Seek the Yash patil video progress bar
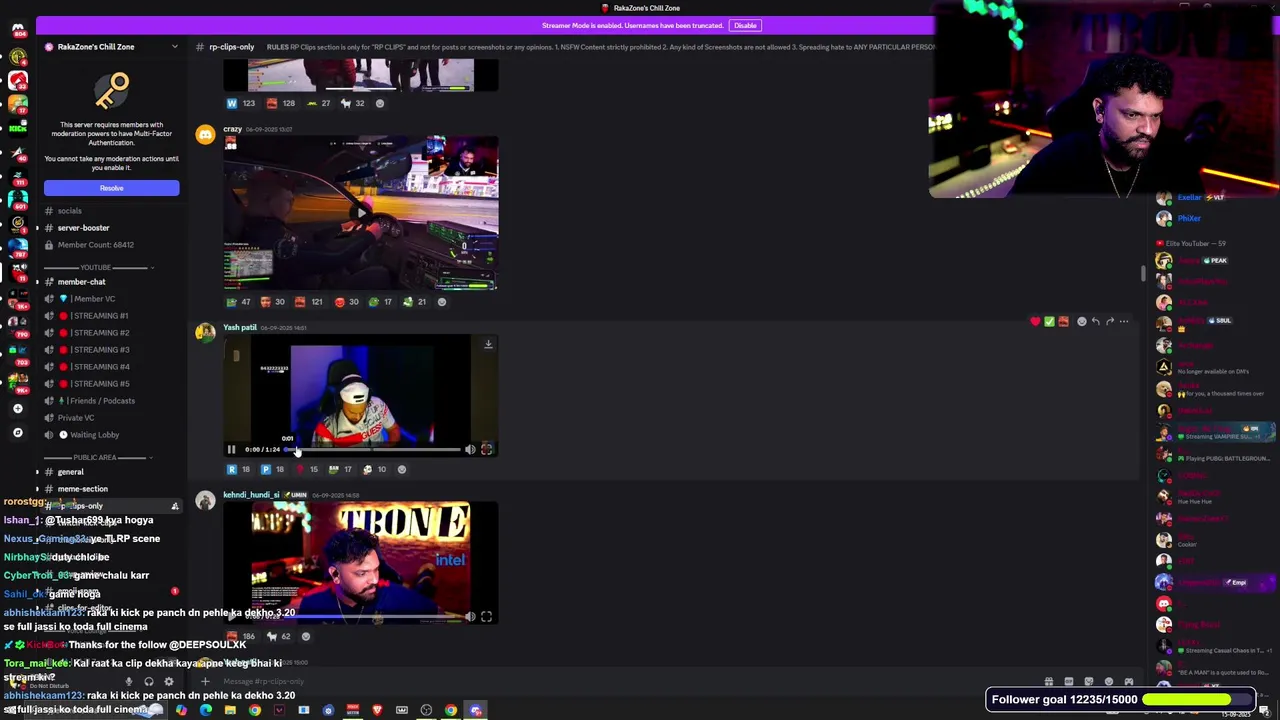The height and width of the screenshot is (720, 1280). 374,450
